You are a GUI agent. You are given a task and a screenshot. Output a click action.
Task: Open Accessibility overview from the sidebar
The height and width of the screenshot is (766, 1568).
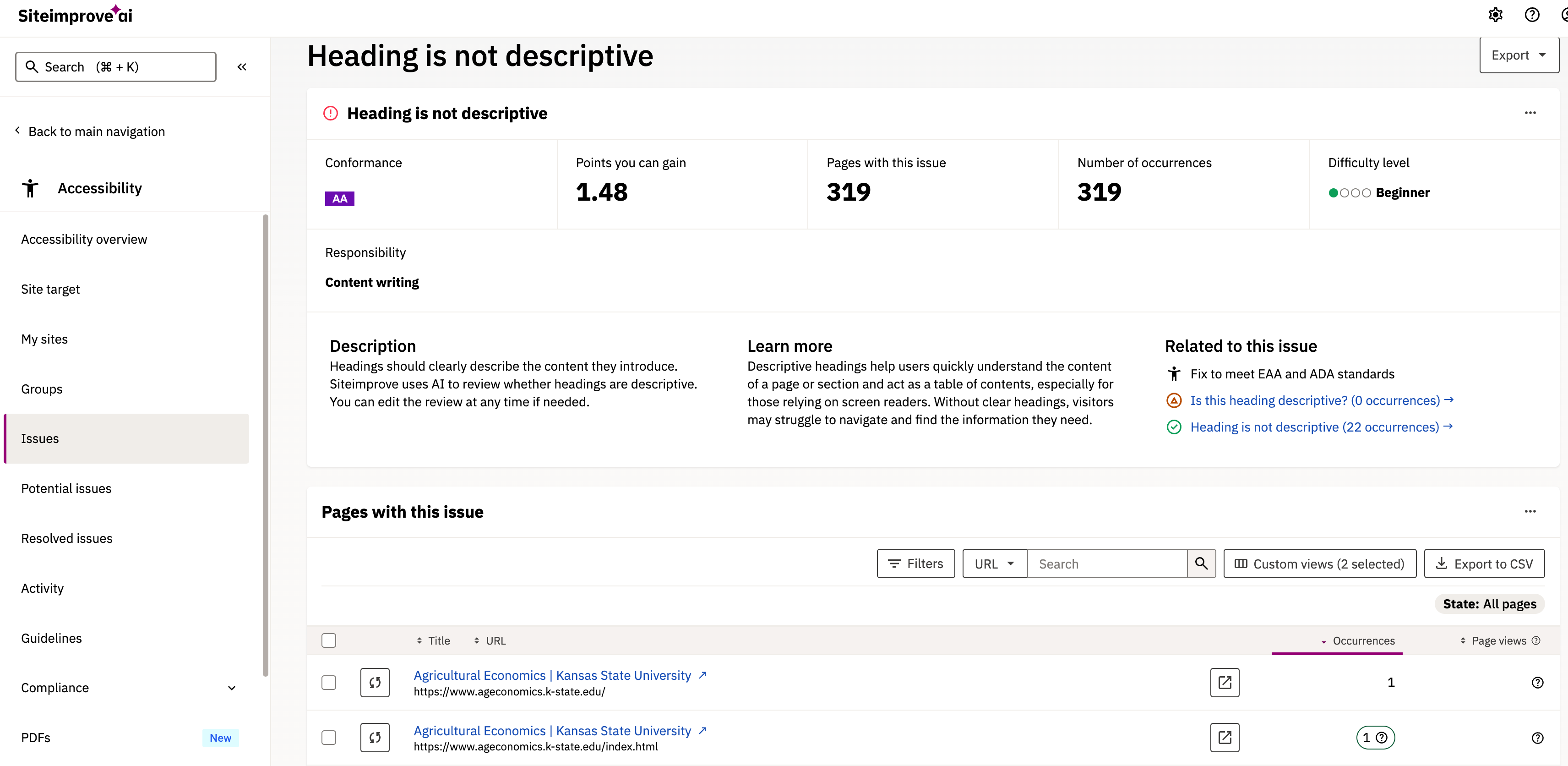point(83,239)
